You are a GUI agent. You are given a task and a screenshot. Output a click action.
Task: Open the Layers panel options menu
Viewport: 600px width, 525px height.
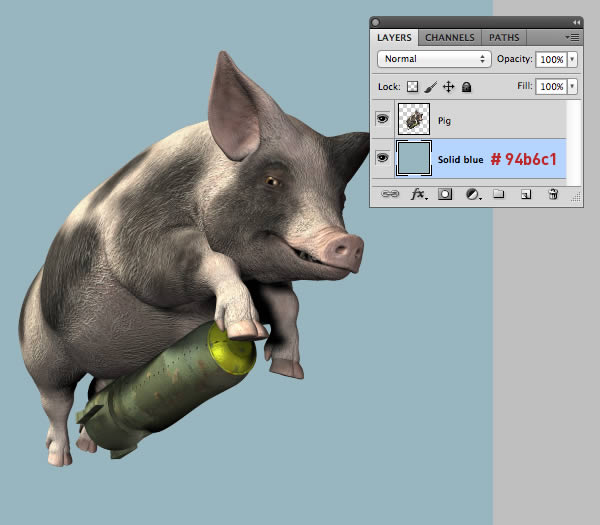click(573, 38)
